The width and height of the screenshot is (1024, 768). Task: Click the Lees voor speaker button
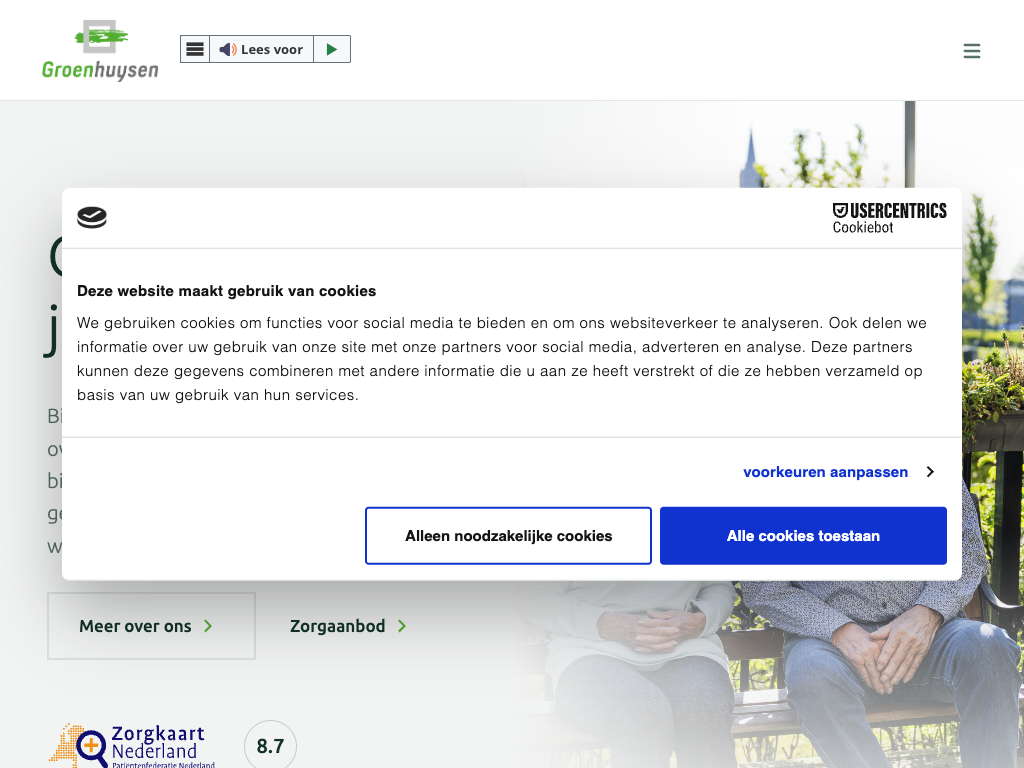click(261, 49)
